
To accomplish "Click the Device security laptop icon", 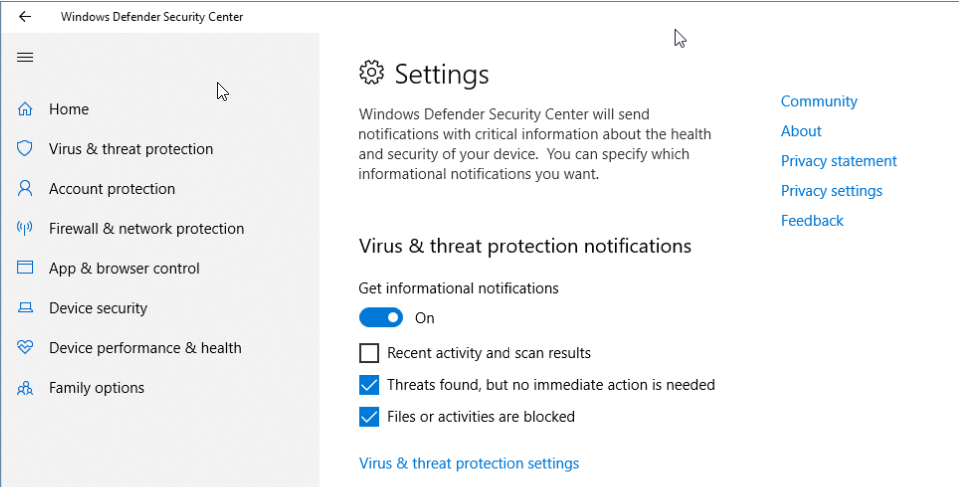I will tap(25, 308).
